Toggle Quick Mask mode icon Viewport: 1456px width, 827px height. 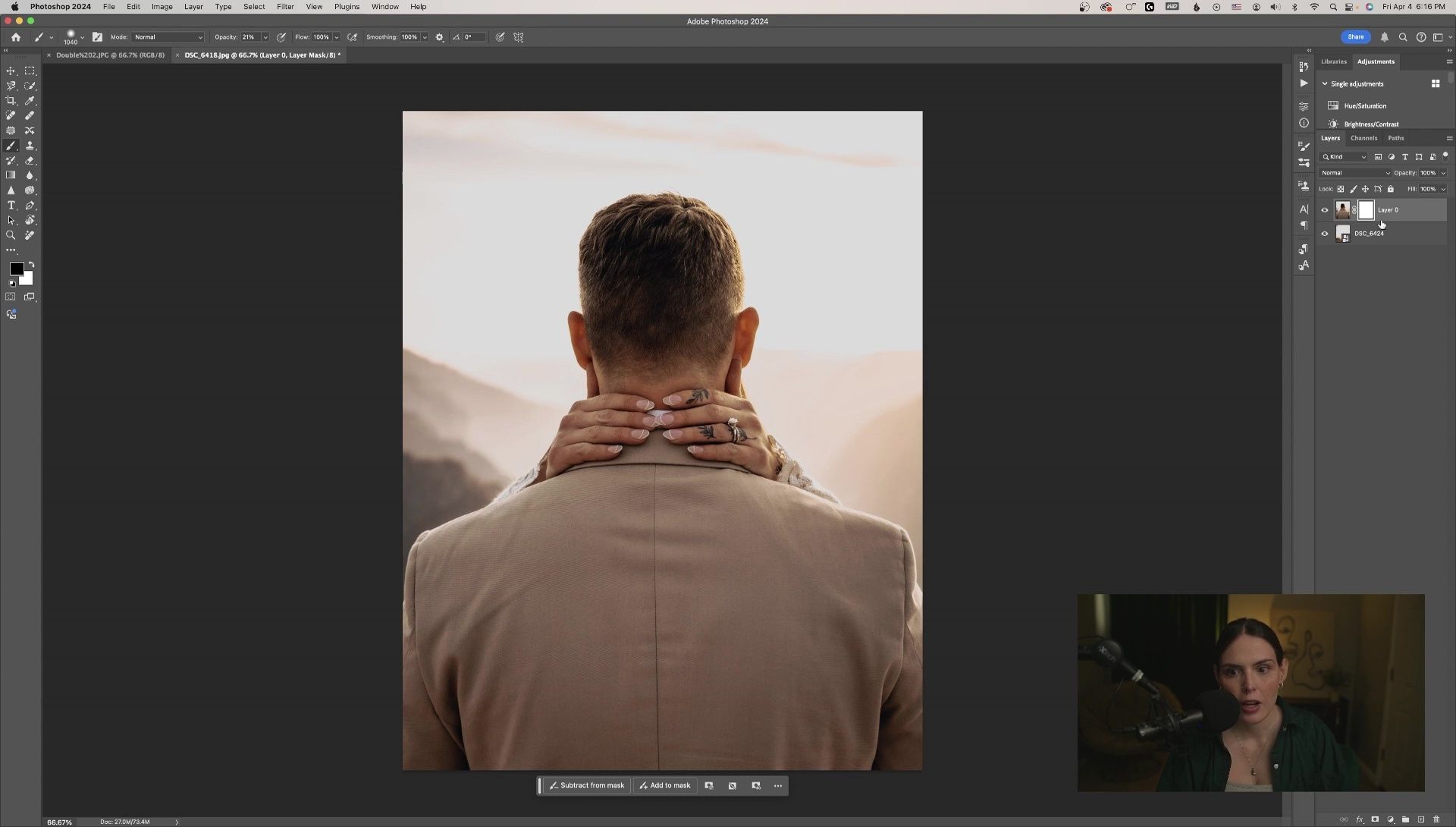tap(11, 297)
